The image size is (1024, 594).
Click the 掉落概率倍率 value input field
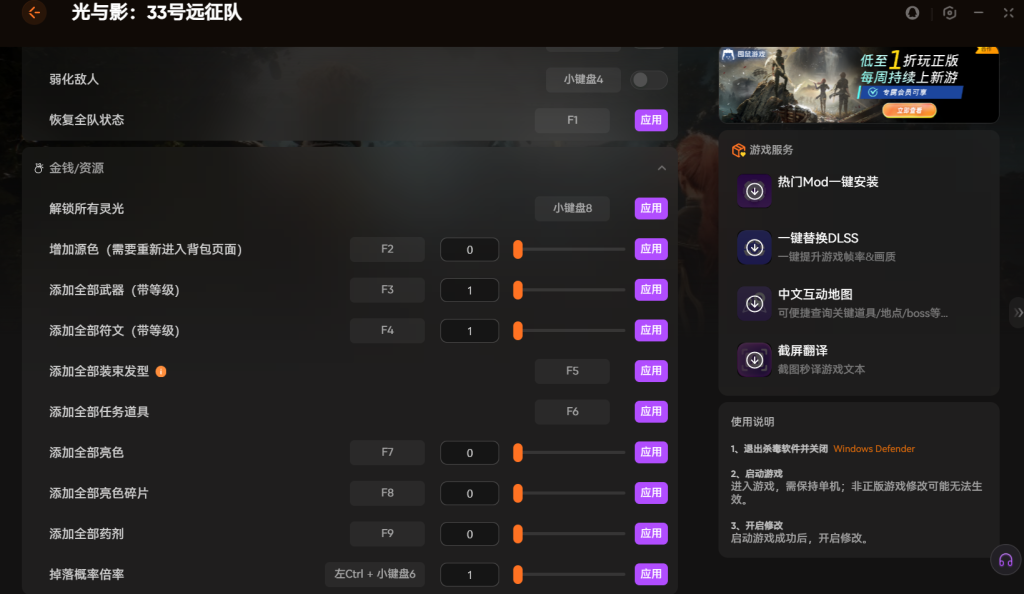tap(469, 575)
